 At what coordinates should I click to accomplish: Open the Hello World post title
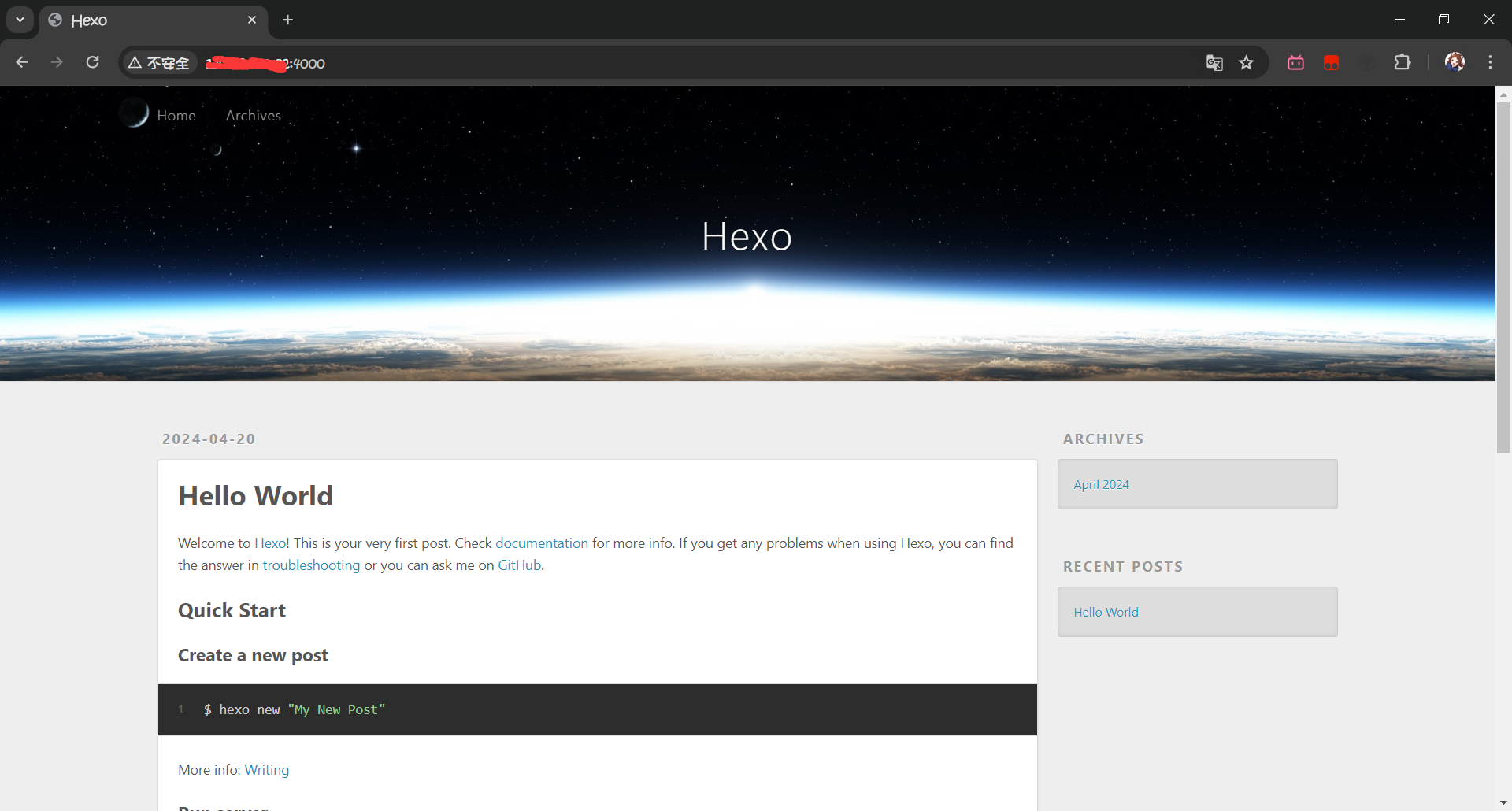(255, 496)
